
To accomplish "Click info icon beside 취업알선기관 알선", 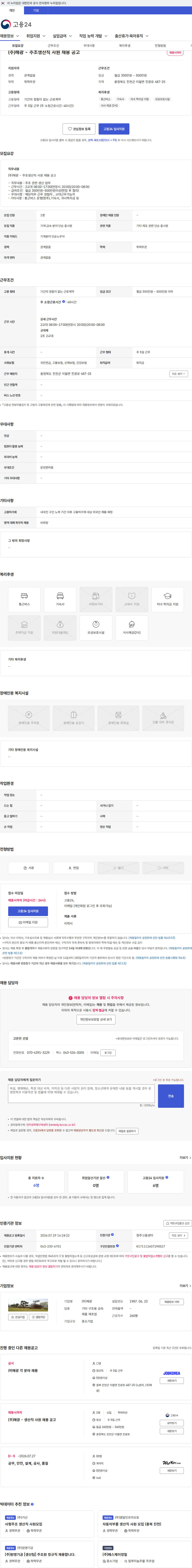I will (x=108, y=1177).
